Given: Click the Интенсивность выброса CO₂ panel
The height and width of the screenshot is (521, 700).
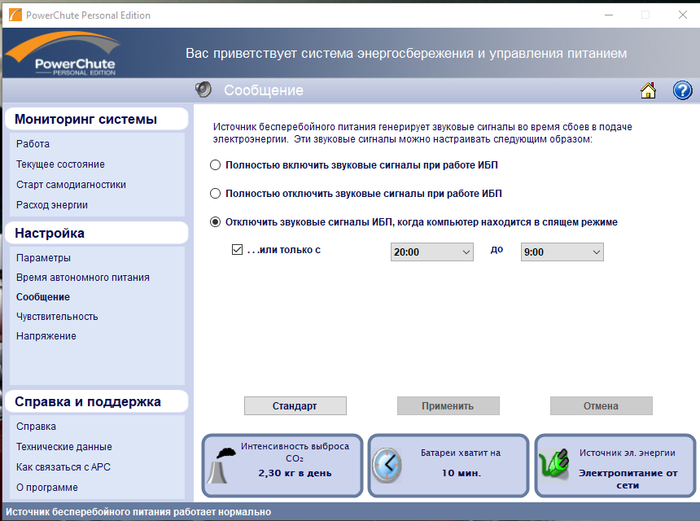Looking at the screenshot, I should point(283,465).
